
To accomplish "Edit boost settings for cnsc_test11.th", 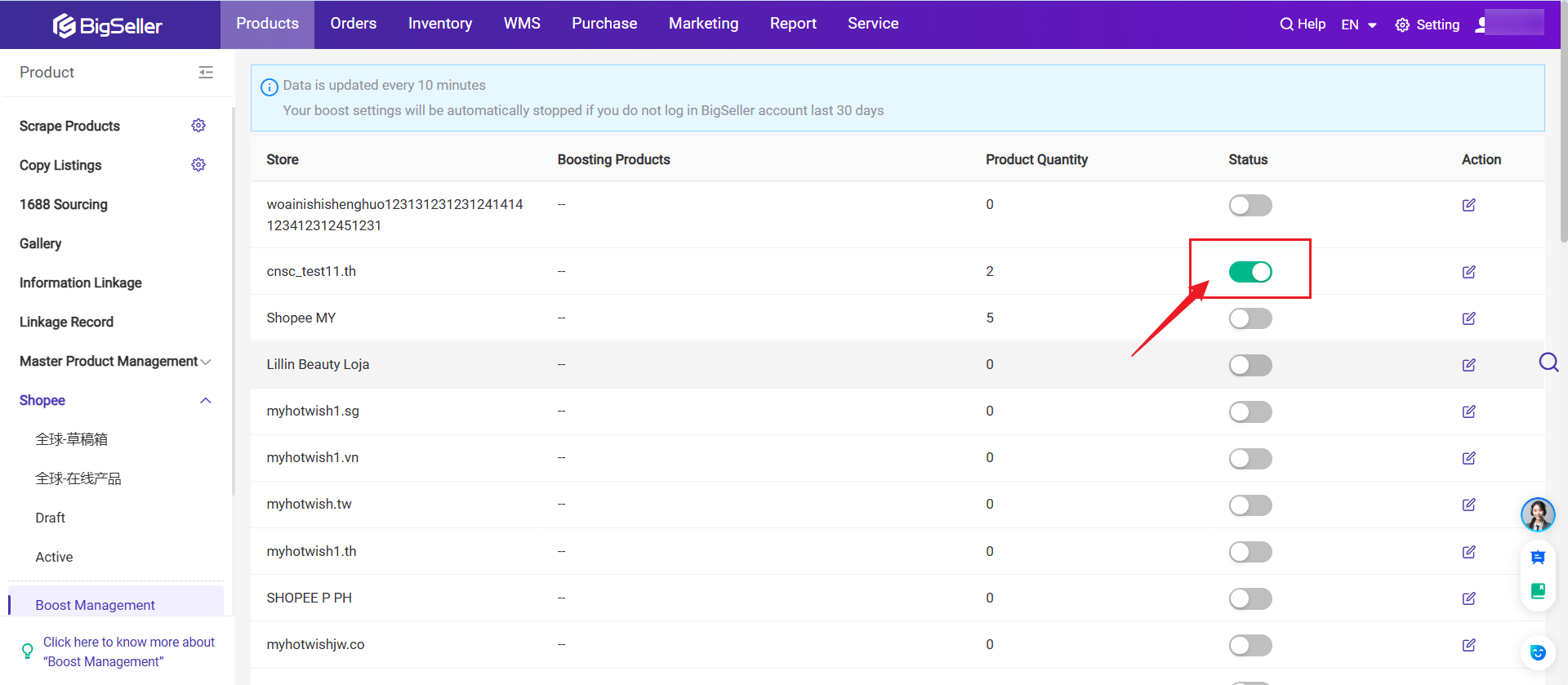I will [1469, 272].
